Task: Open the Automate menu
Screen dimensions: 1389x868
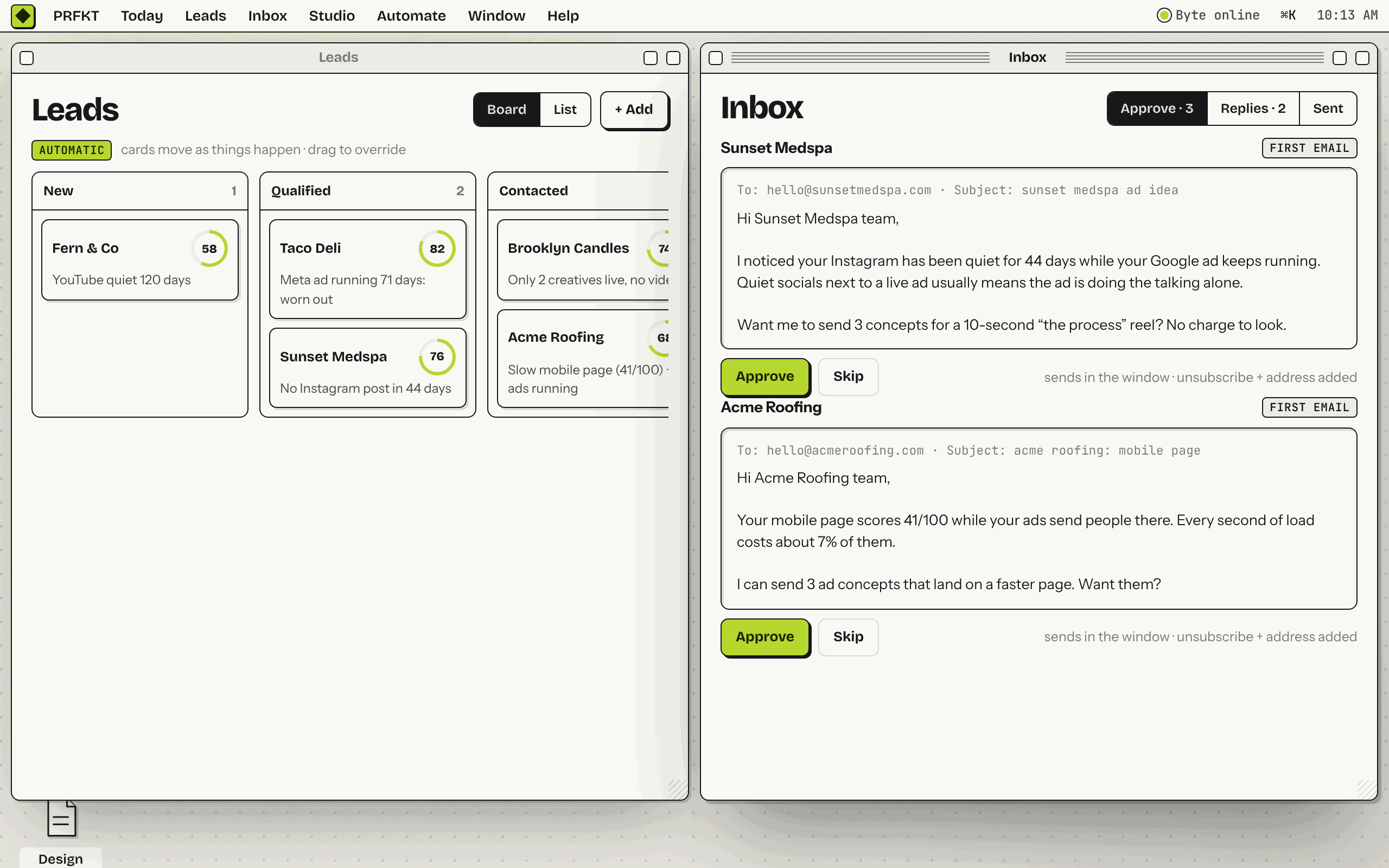Action: coord(411,16)
